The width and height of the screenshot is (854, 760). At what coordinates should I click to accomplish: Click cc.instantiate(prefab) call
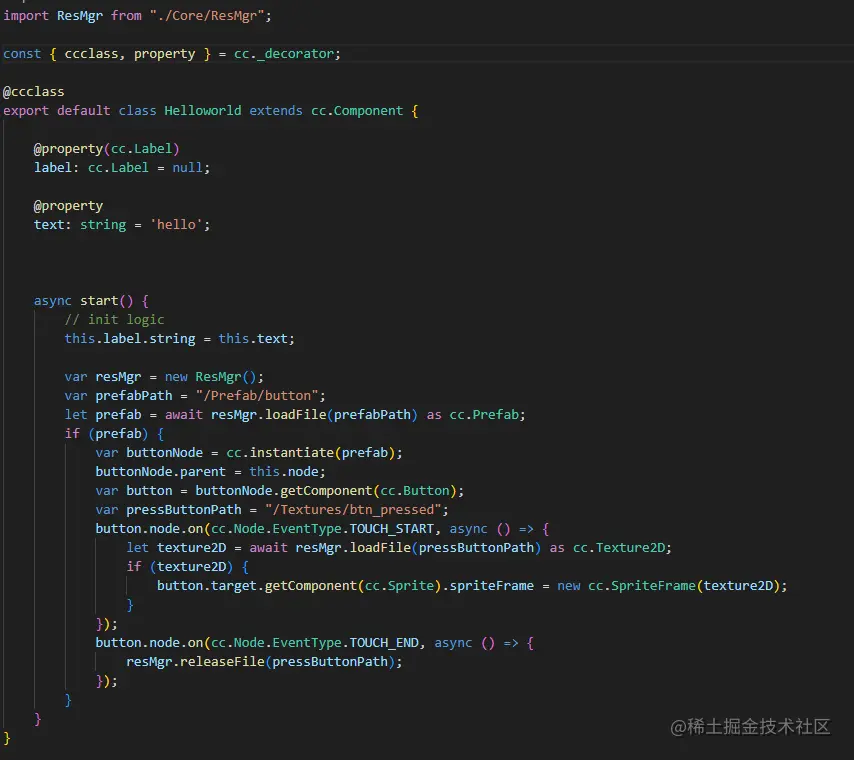coord(310,453)
